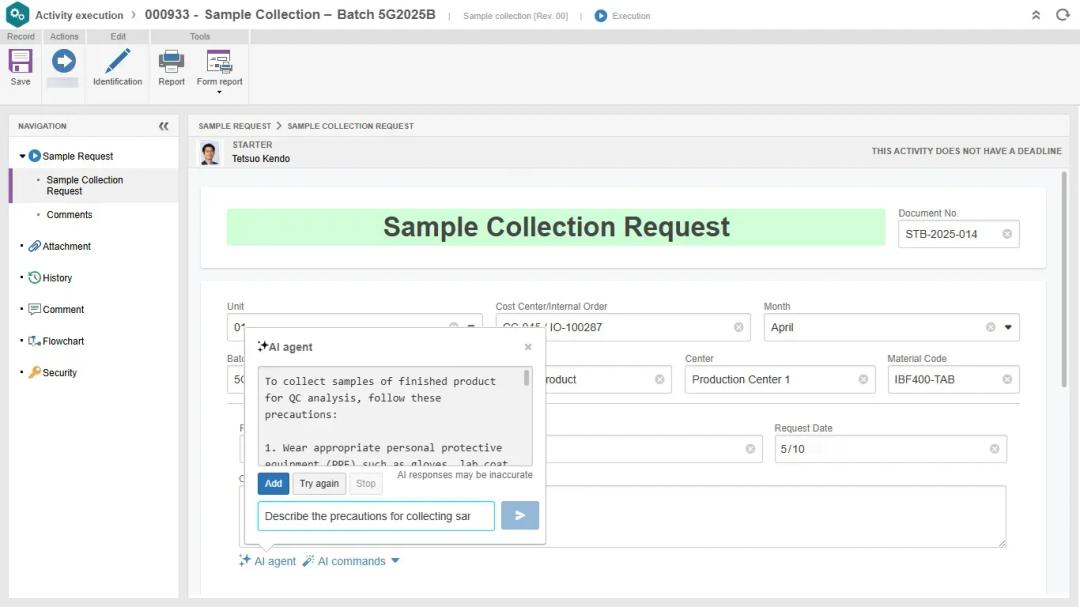Open Attachment in the navigation

(66, 246)
